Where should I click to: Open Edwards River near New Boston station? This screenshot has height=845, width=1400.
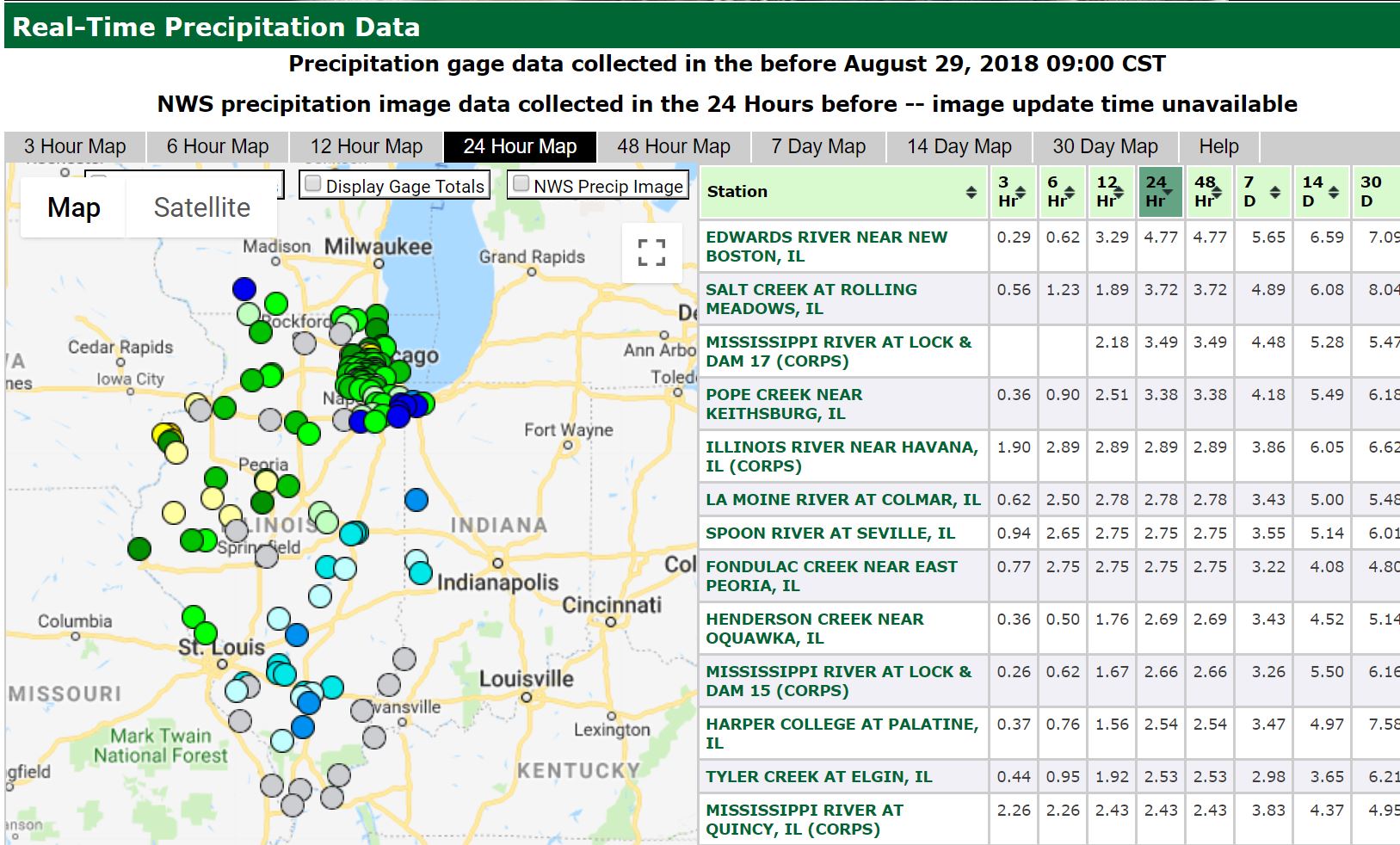pyautogui.click(x=826, y=246)
